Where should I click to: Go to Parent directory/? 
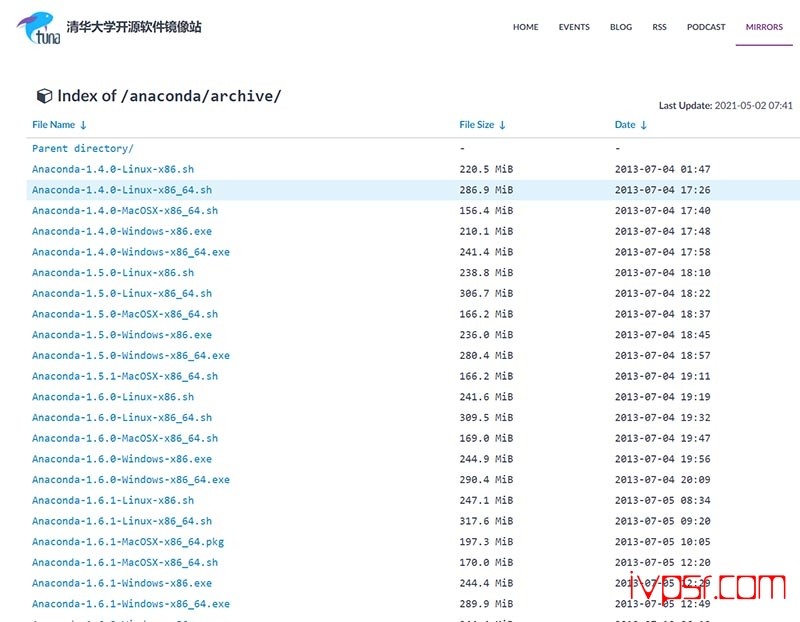coord(83,148)
